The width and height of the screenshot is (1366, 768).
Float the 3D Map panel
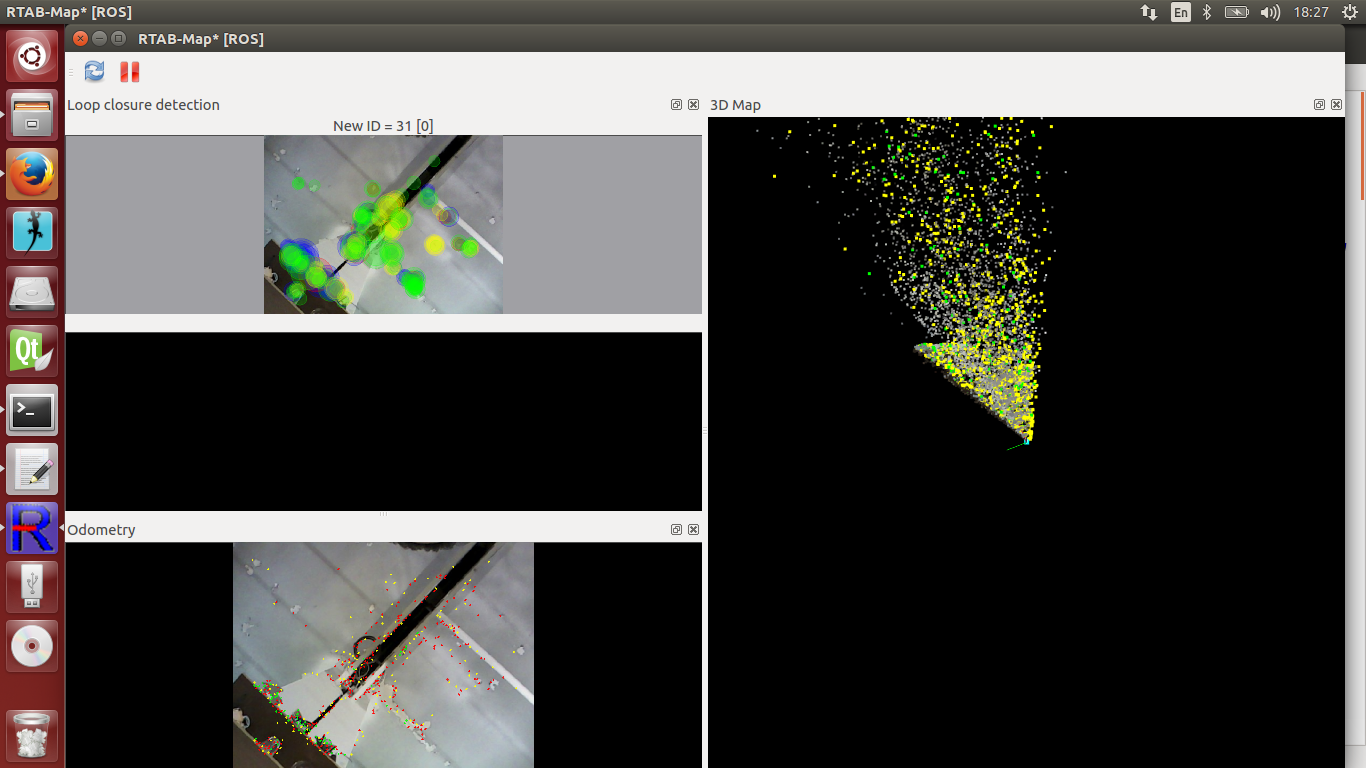(1319, 105)
